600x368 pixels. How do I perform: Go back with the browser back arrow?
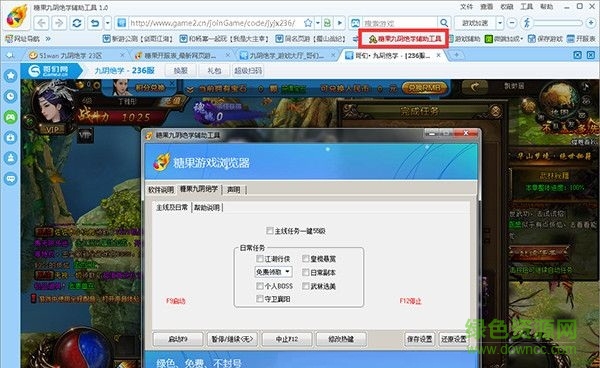(41, 23)
